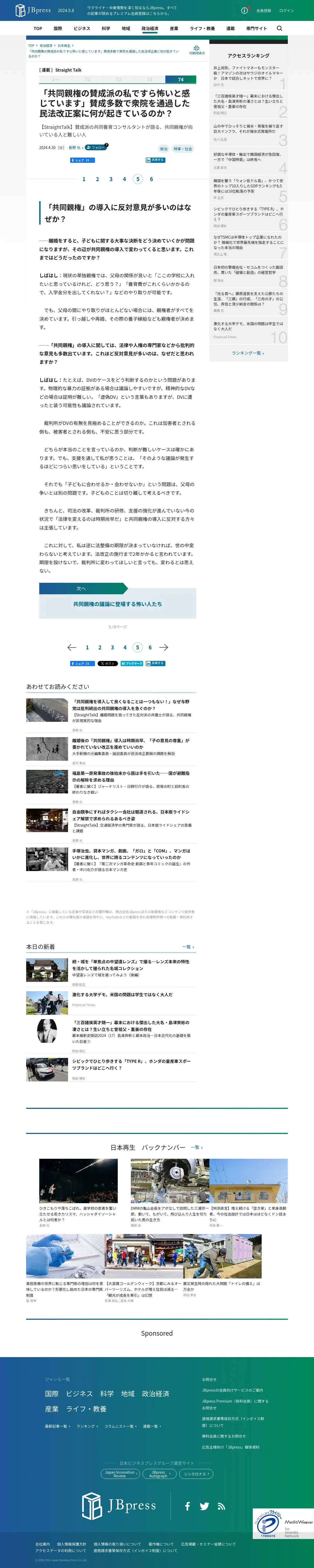This screenshot has height=1568, width=314.
Task: Click the author 長野 光 link
Action: 74,148
